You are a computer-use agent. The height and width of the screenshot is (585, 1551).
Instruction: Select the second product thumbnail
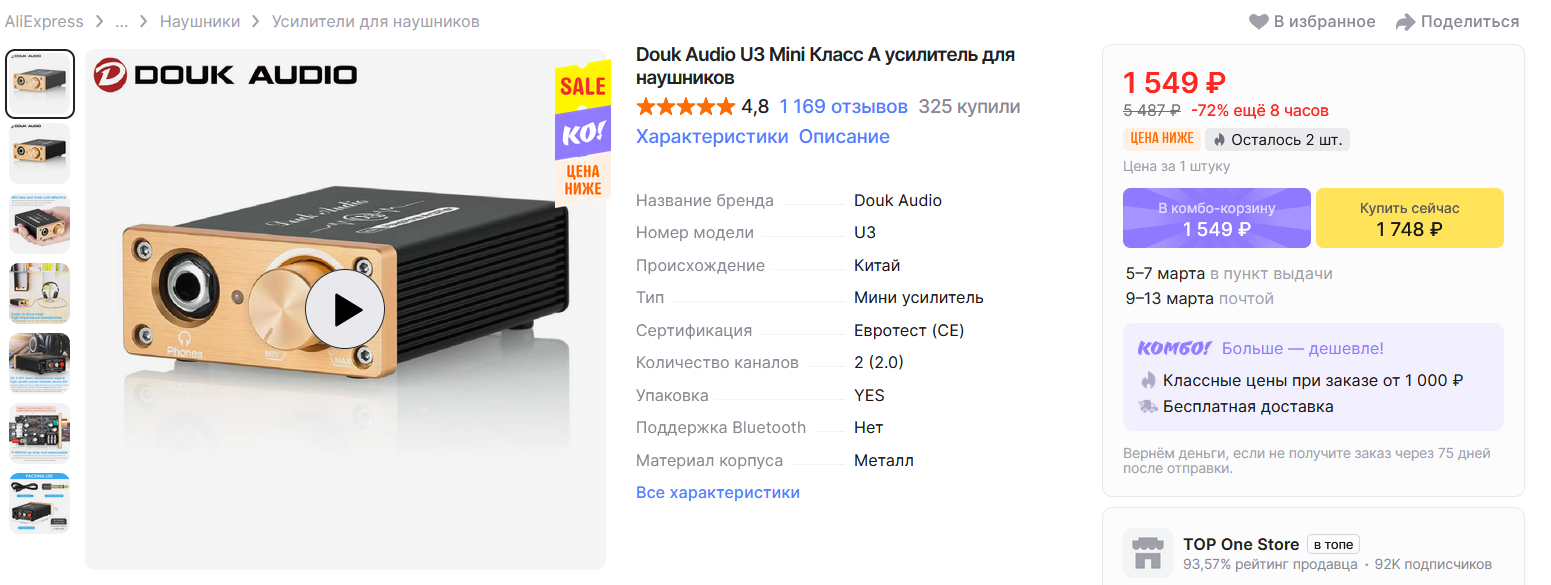point(40,154)
